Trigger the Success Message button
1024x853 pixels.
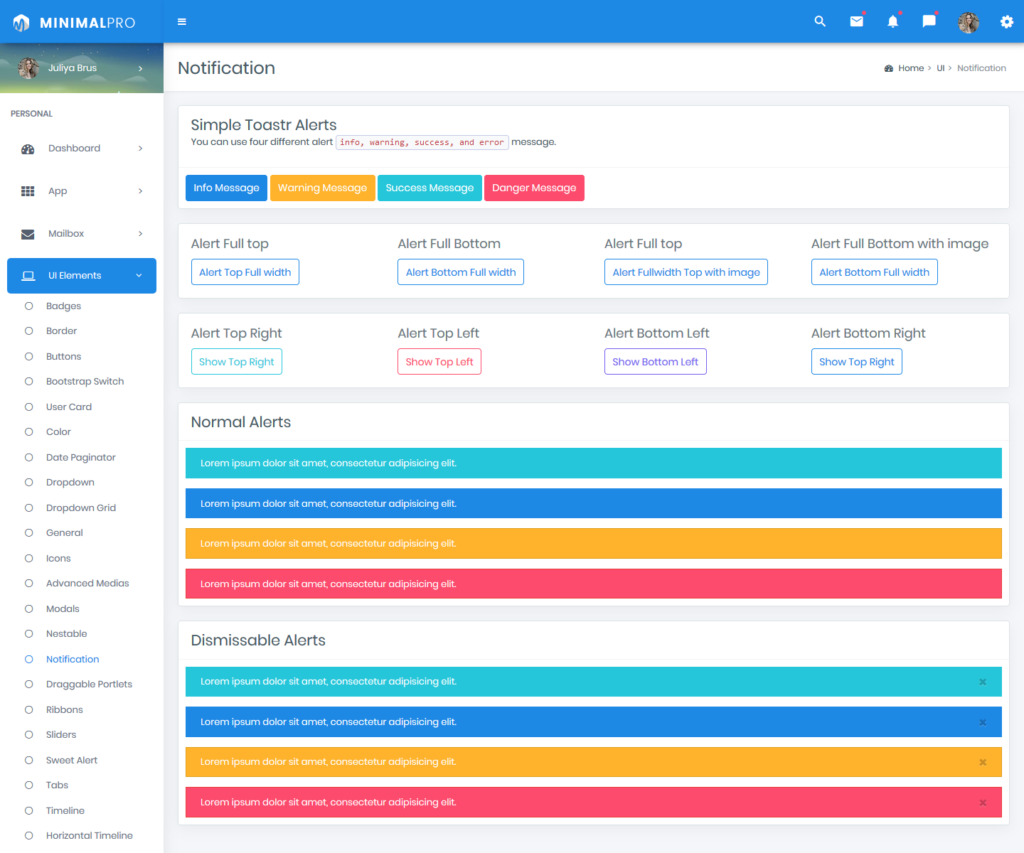coord(429,188)
